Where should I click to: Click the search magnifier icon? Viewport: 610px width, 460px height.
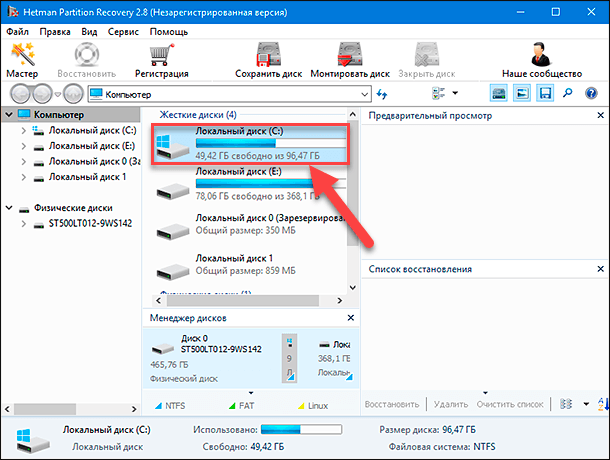pos(568,93)
